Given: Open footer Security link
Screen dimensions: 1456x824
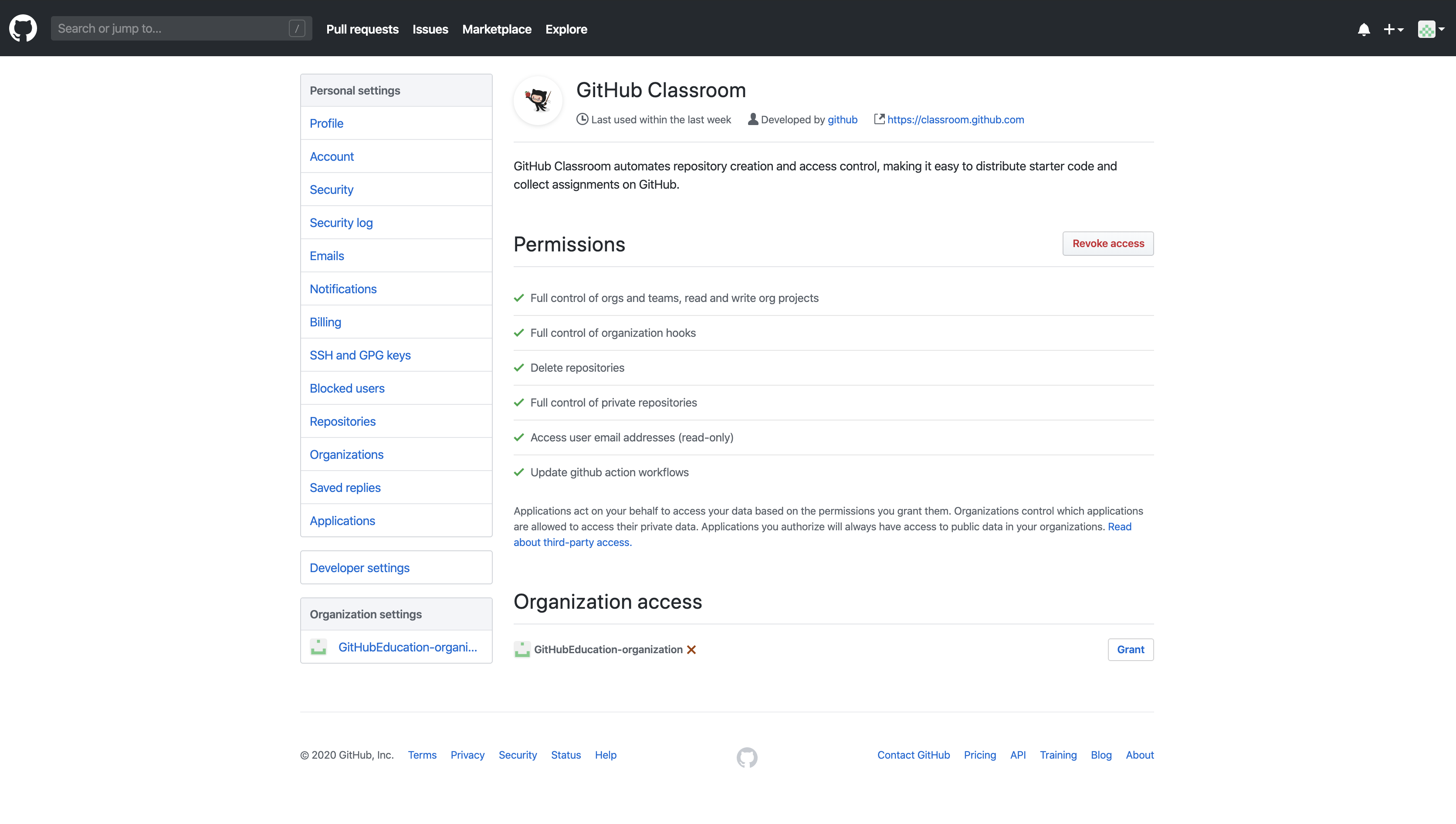Looking at the screenshot, I should click(518, 755).
